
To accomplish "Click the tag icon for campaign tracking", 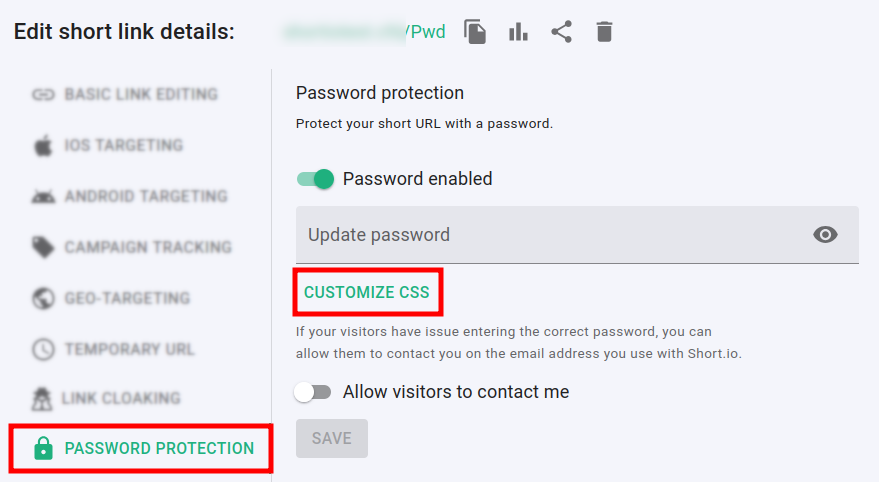I will click(43, 247).
